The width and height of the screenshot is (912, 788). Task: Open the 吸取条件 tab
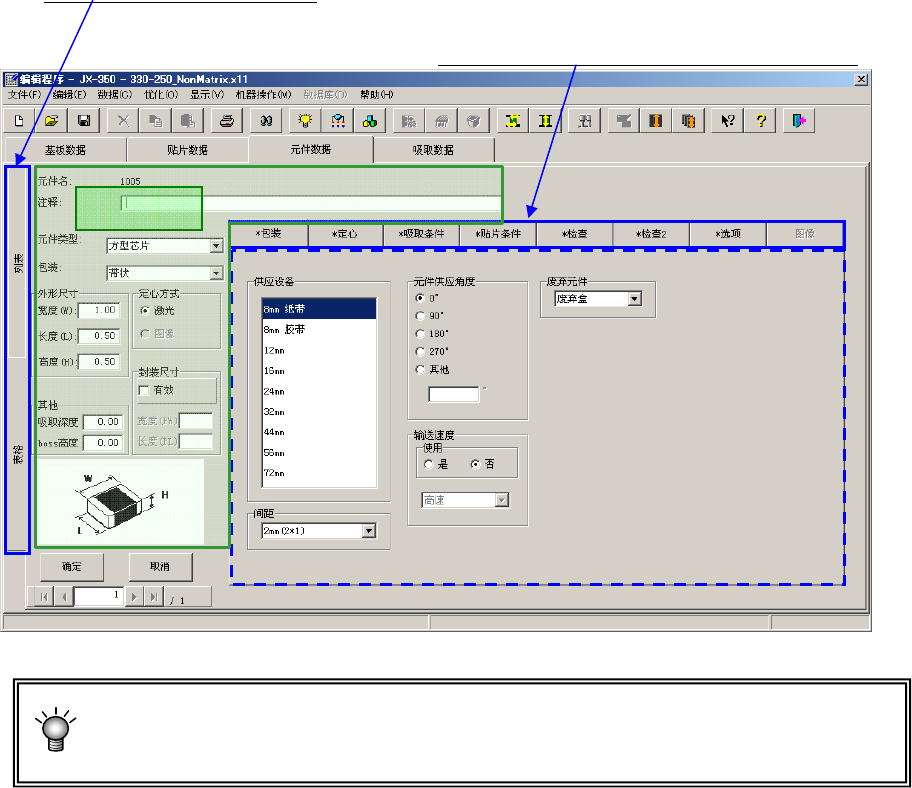pyautogui.click(x=421, y=233)
